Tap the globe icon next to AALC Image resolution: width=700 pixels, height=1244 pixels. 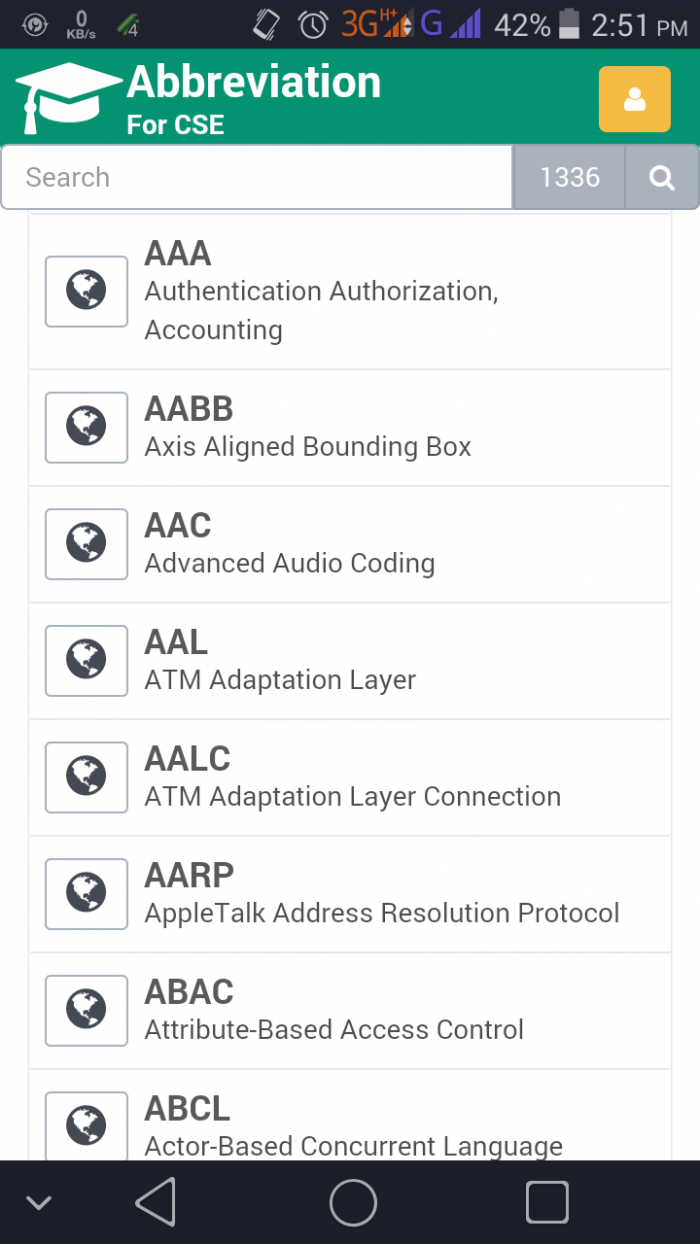86,777
